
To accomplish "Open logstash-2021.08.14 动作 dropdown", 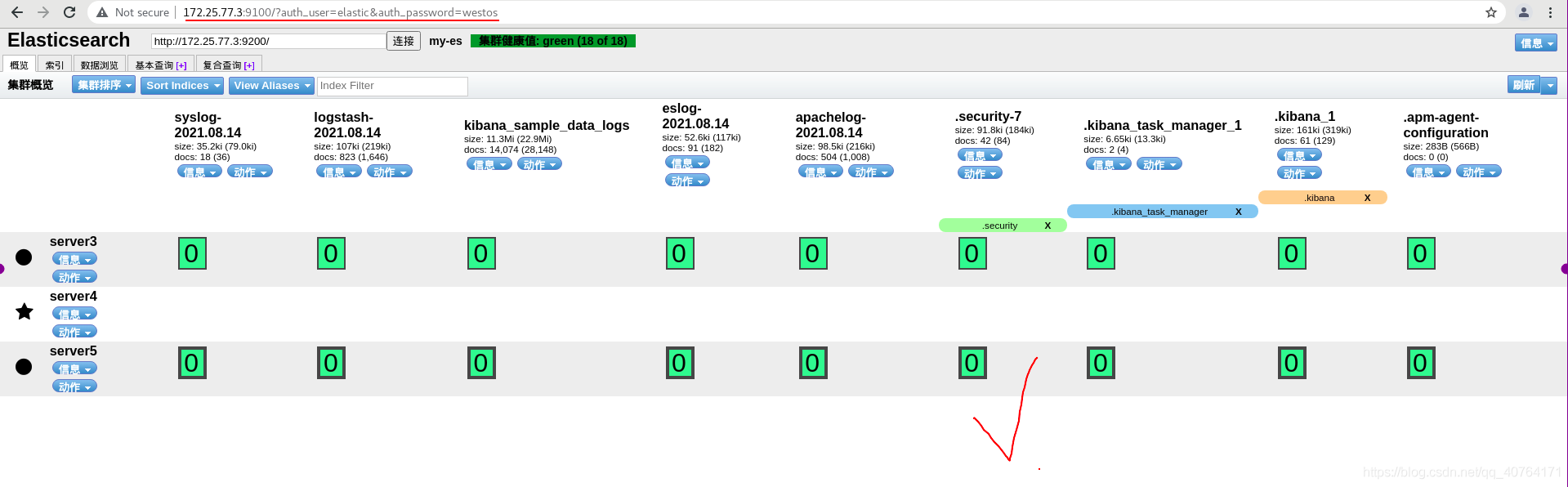I will [390, 172].
